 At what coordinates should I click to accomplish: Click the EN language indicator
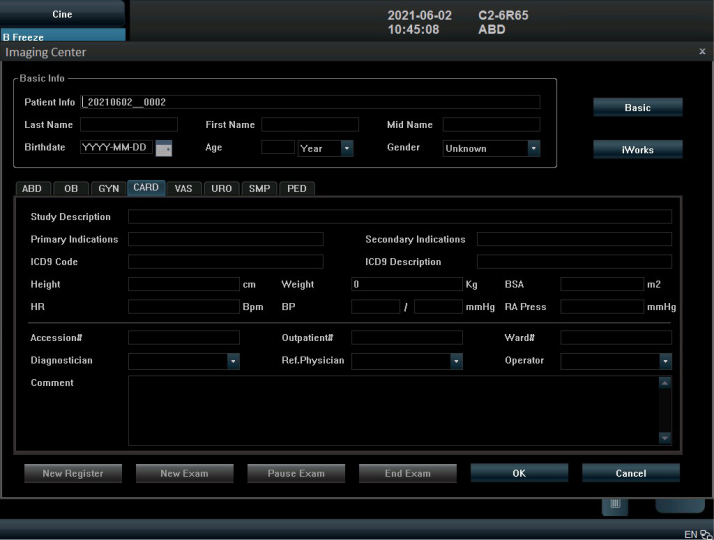tap(690, 534)
